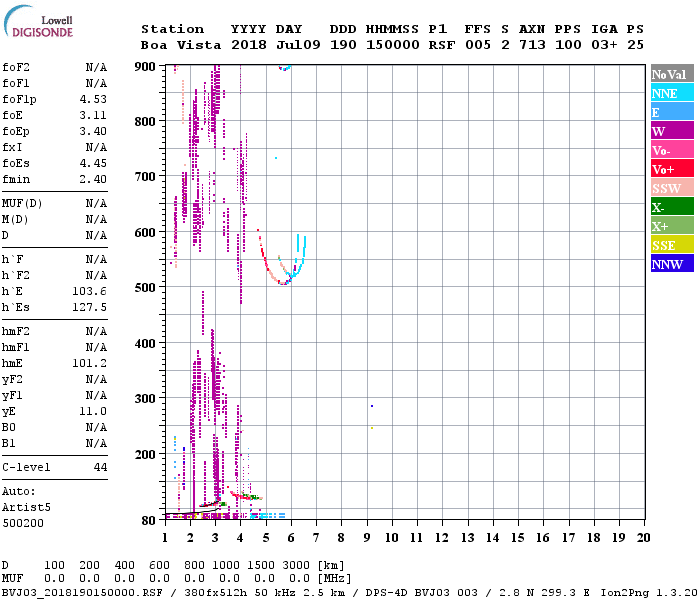Viewport: 700px width, 600px height.
Task: Click the time value 150000
Action: pyautogui.click(x=393, y=45)
